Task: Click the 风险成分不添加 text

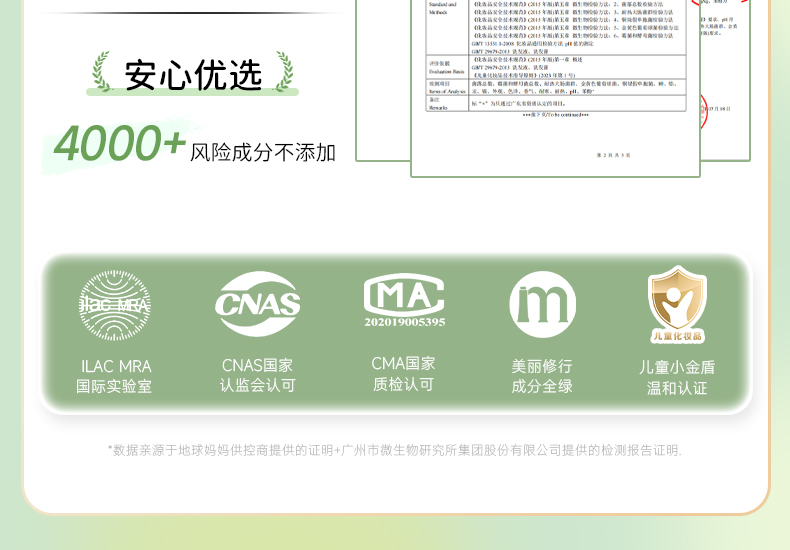Action: point(262,152)
